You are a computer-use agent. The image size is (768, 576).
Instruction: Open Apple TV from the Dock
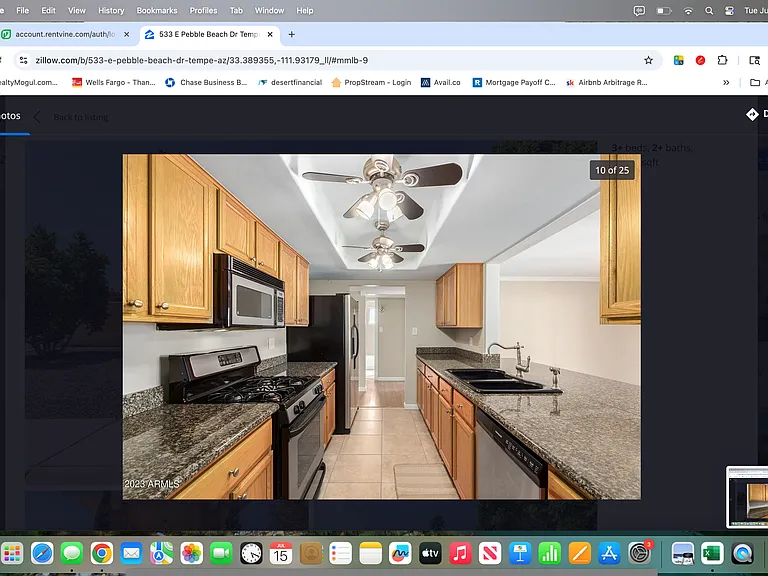point(430,553)
